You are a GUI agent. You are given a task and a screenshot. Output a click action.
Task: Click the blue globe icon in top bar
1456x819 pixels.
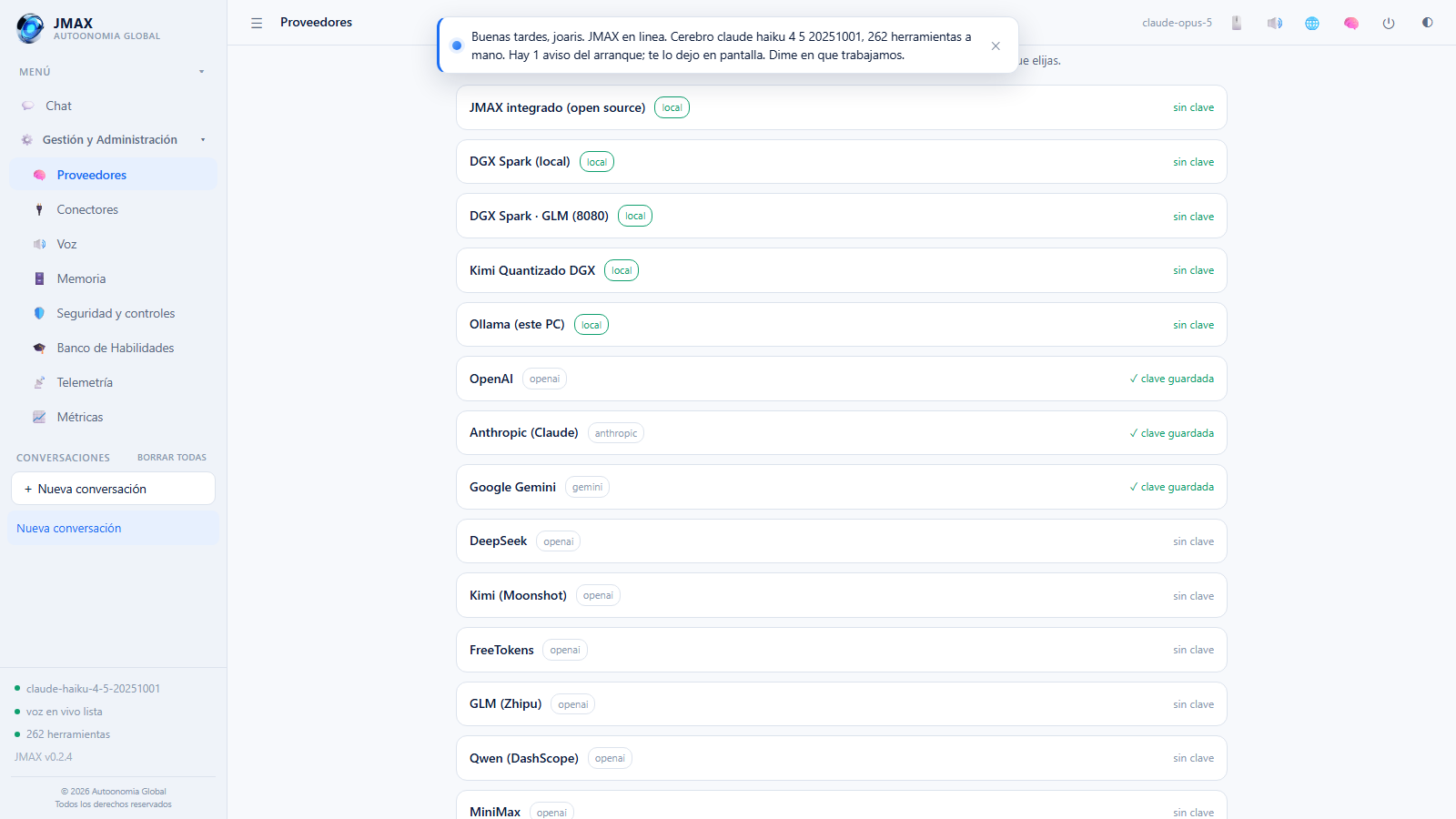point(1312,23)
